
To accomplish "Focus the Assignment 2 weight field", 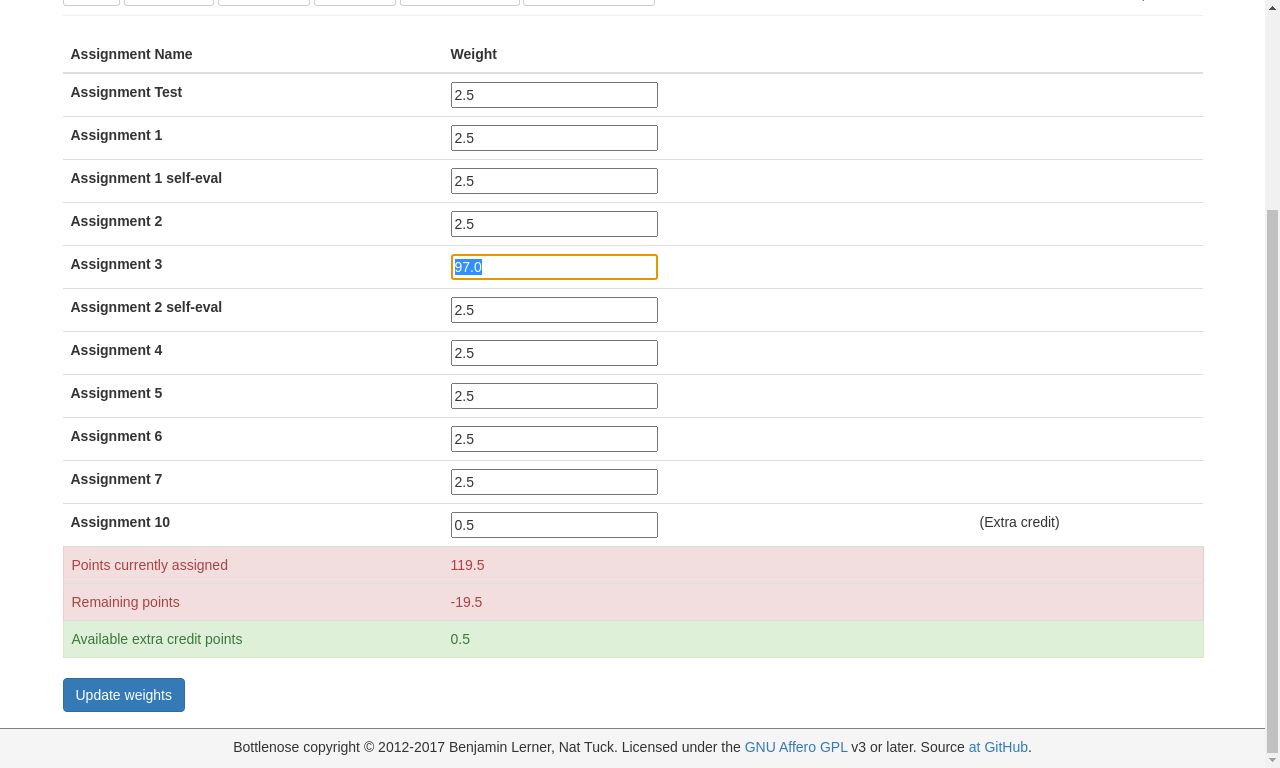I will pyautogui.click(x=554, y=224).
